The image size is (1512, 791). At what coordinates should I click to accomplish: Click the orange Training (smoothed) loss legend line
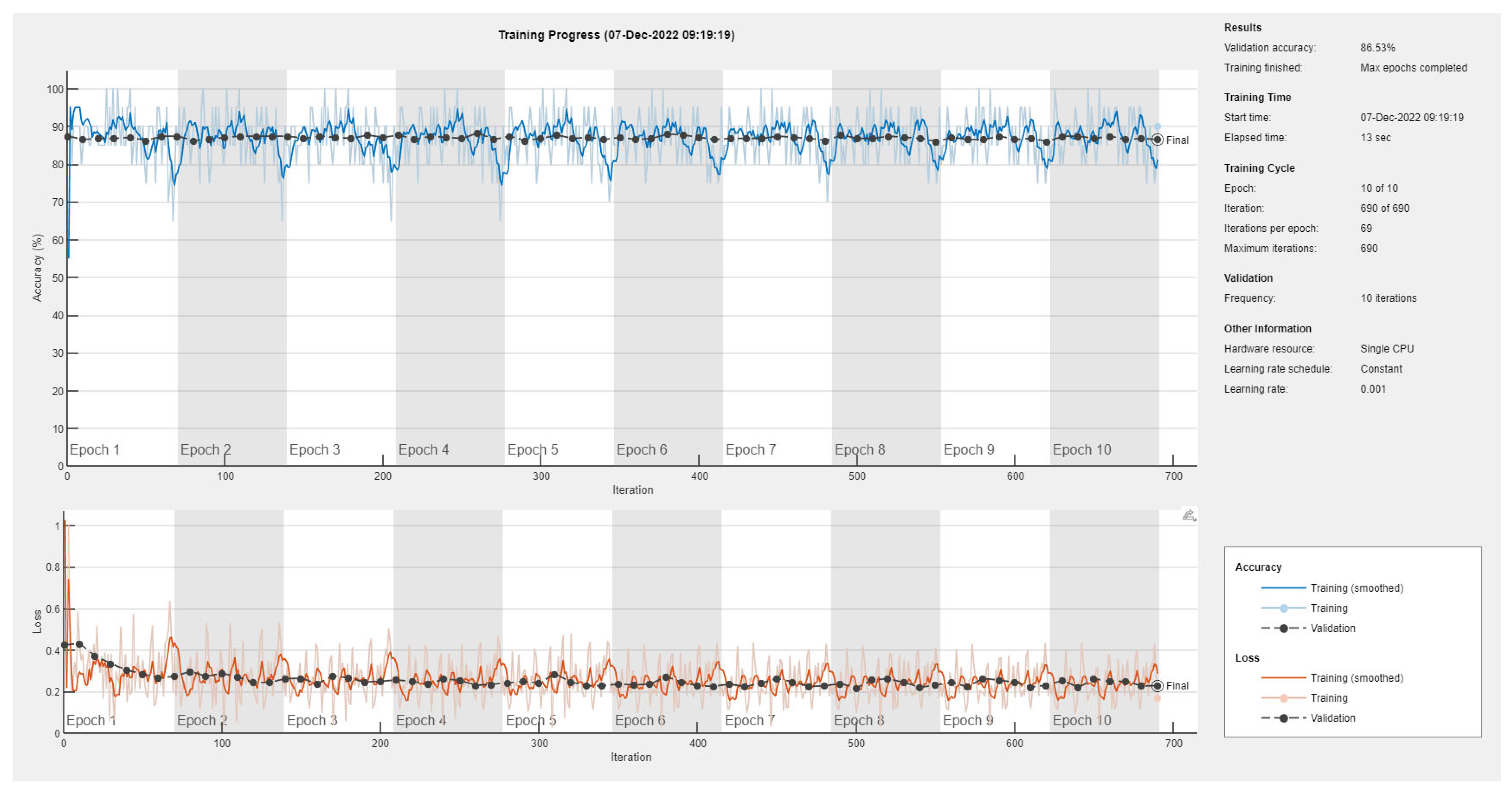click(x=1283, y=678)
